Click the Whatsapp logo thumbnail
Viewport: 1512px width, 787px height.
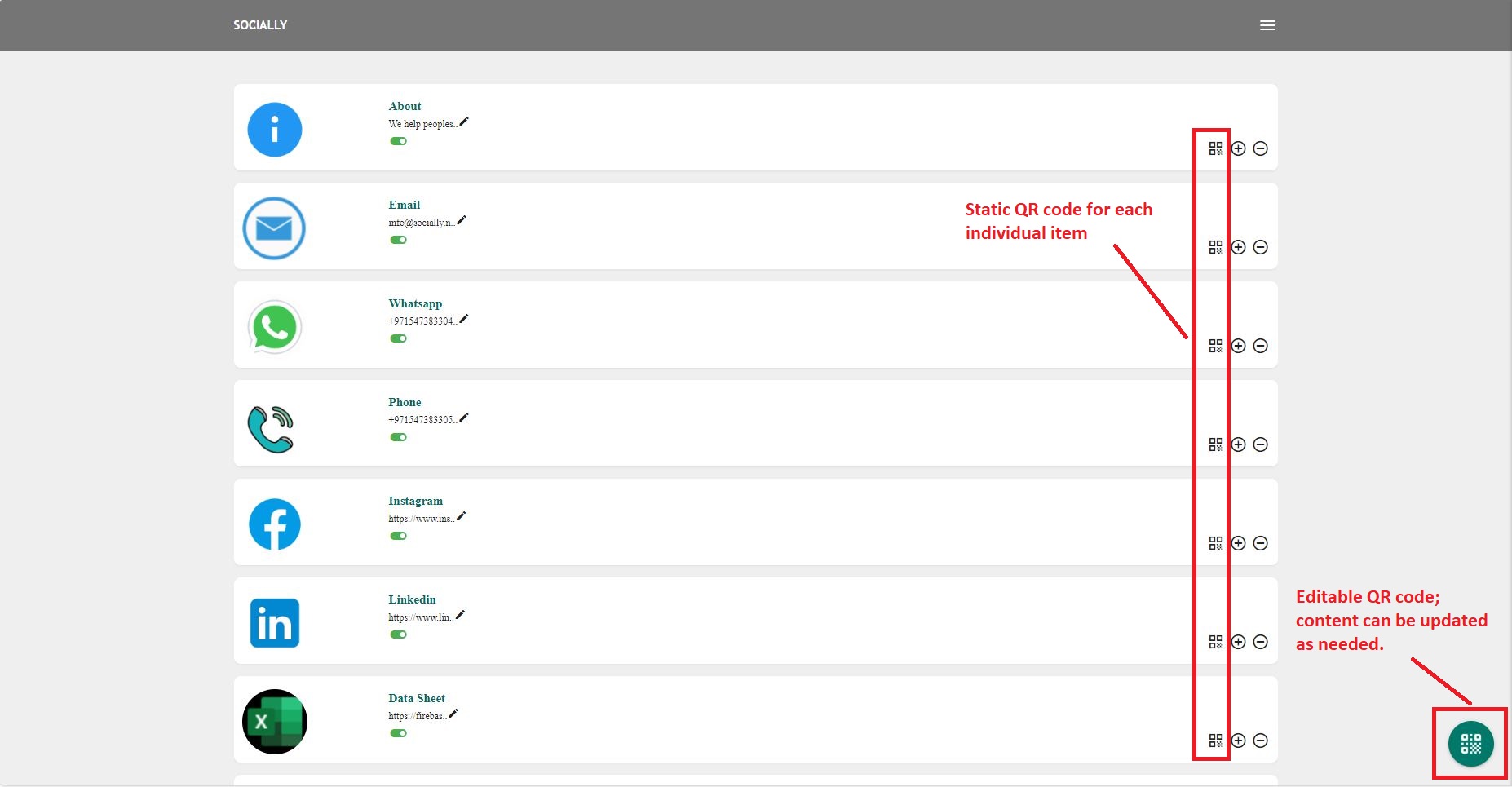coord(275,327)
